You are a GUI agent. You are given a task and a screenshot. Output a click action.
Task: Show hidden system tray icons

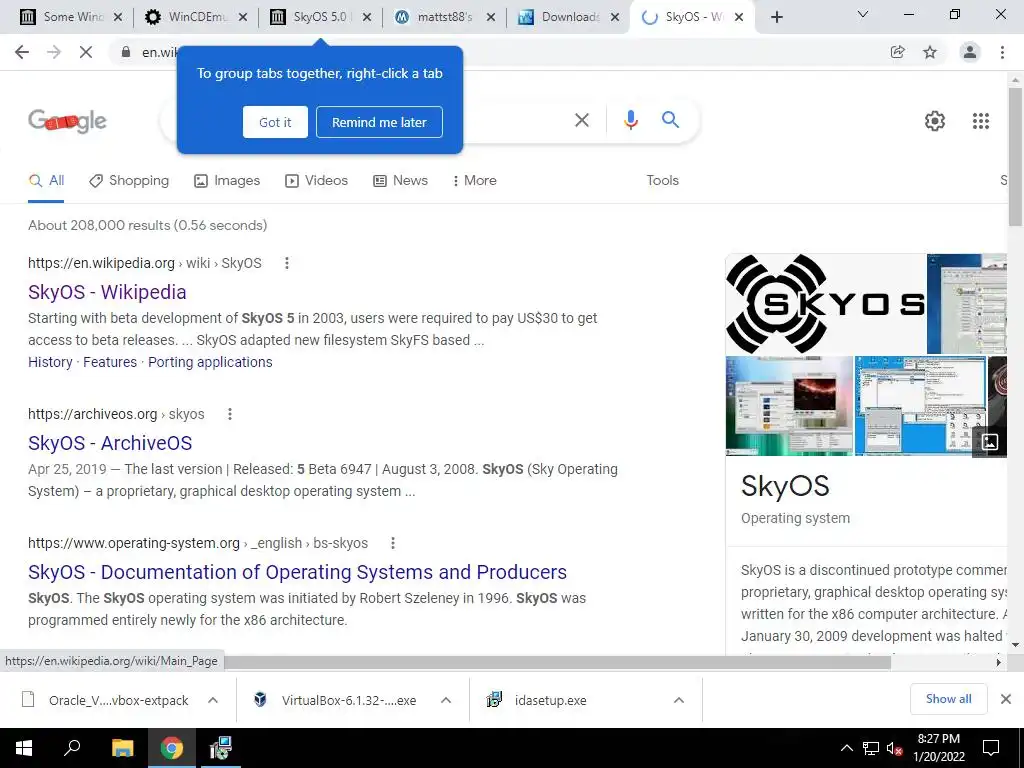[846, 748]
